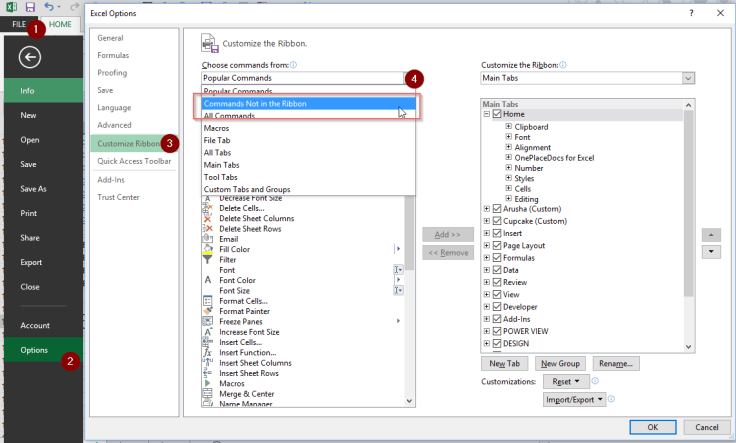736x443 pixels.
Task: Click the Filter command funnel icon
Action: tap(208, 260)
